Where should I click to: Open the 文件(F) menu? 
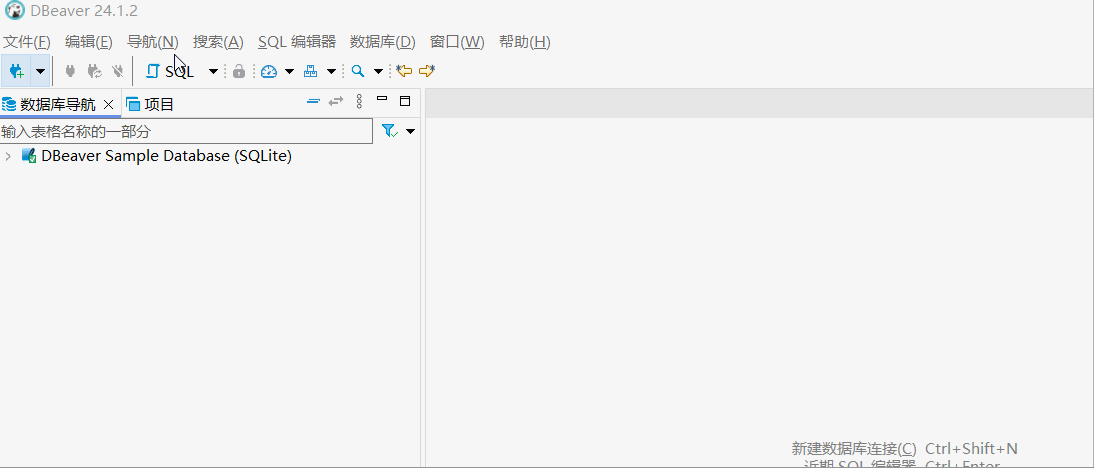tap(27, 42)
